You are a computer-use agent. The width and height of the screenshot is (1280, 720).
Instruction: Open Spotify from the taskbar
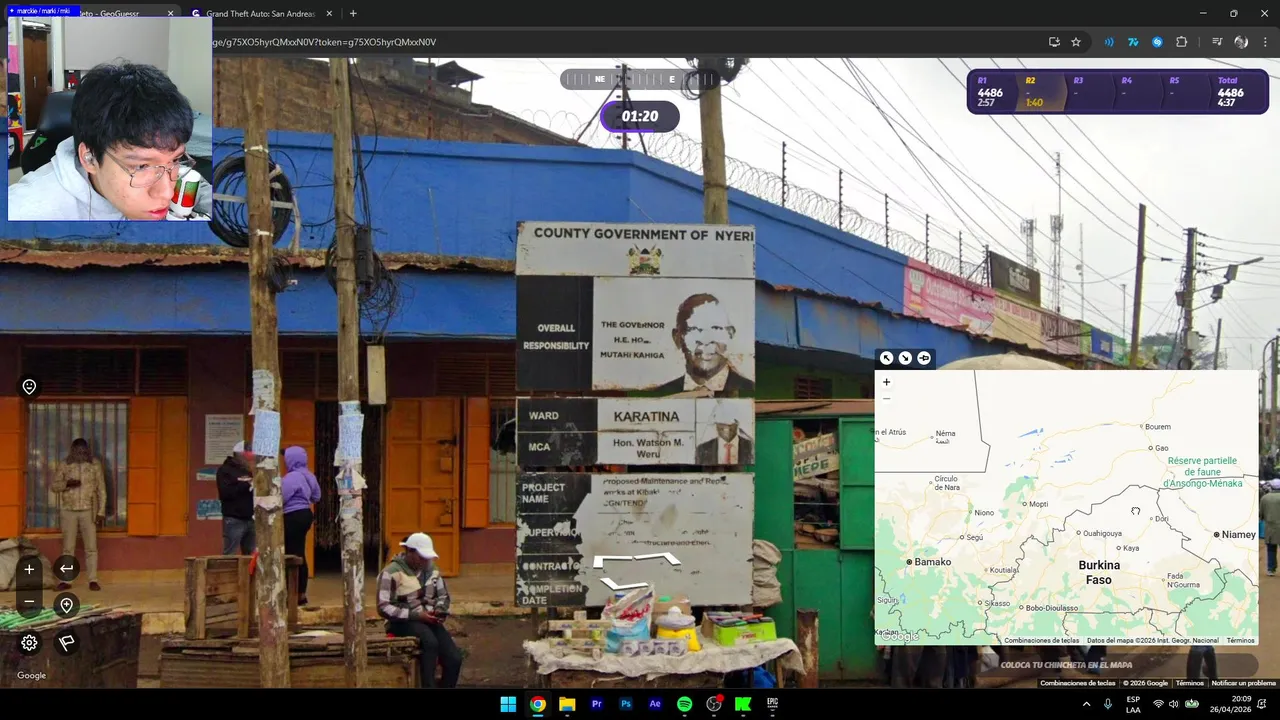pos(684,704)
